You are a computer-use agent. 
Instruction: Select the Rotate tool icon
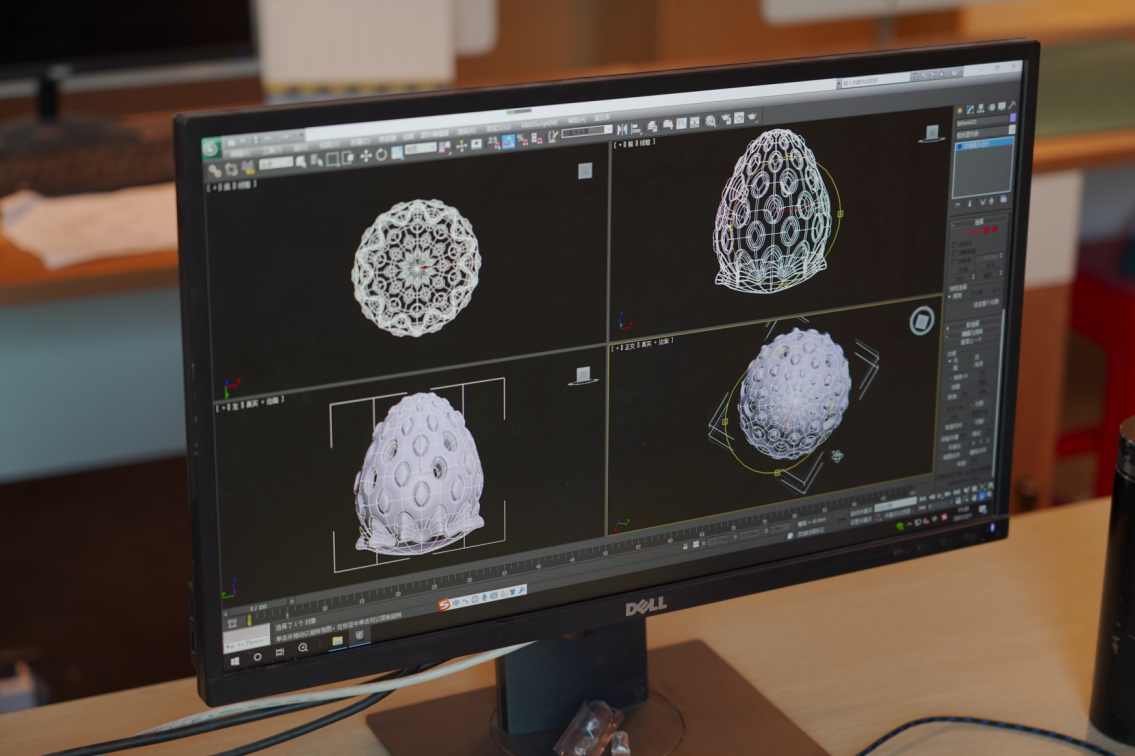[381, 154]
